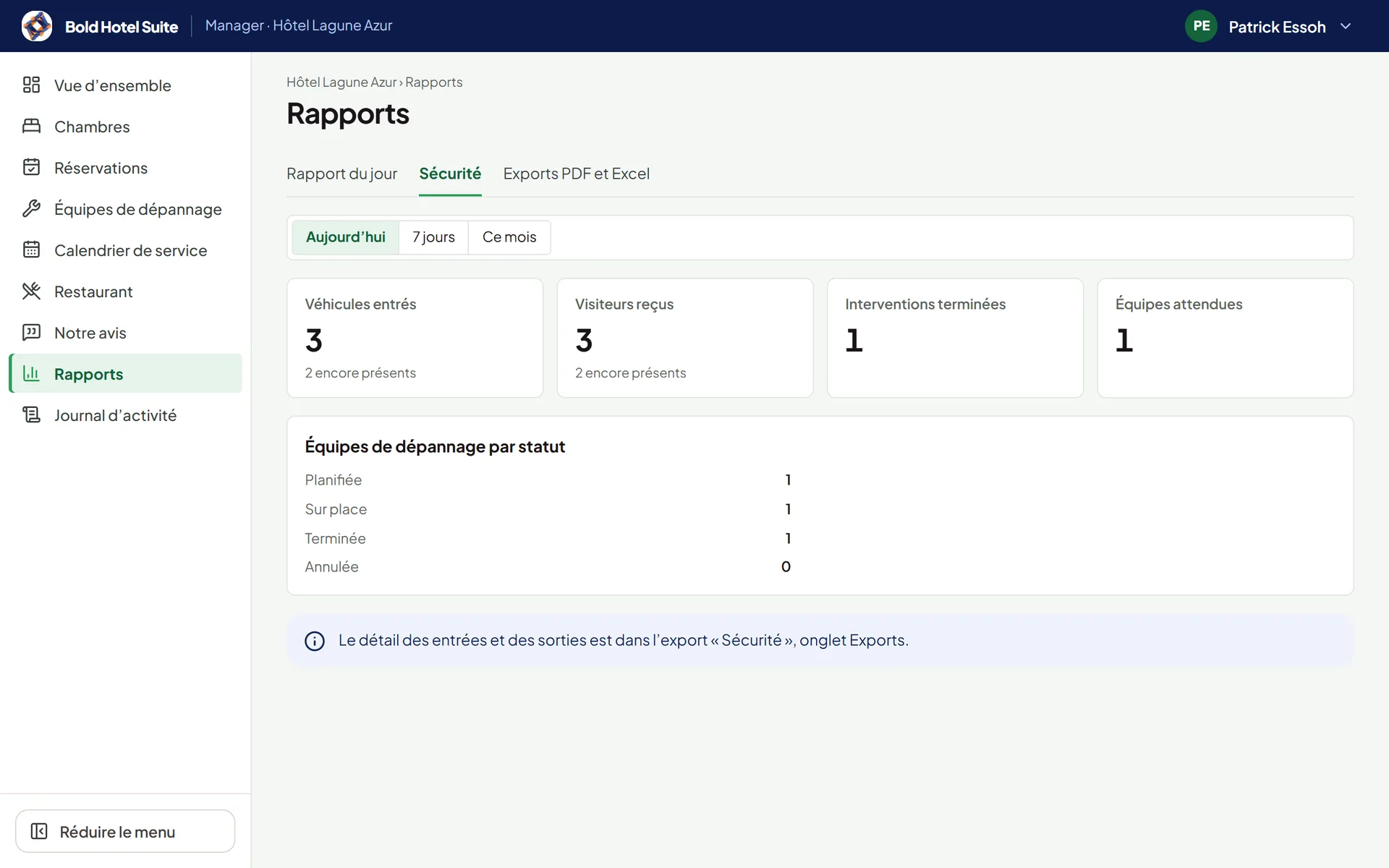Screen dimensions: 1389x868
Task: Click the Véhicules entrés card
Action: click(x=415, y=338)
